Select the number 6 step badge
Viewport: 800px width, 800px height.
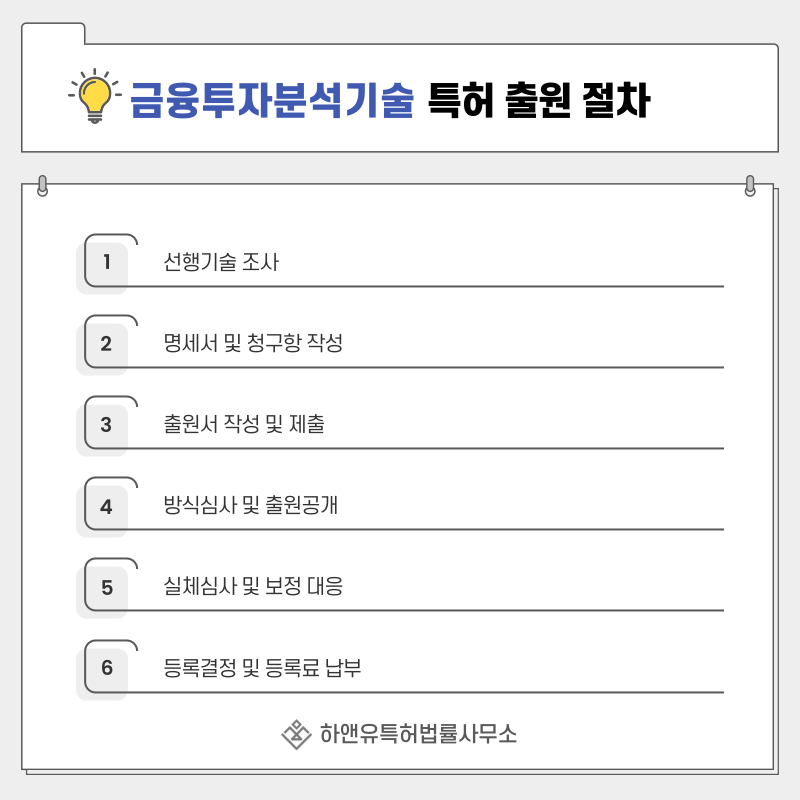click(x=107, y=668)
